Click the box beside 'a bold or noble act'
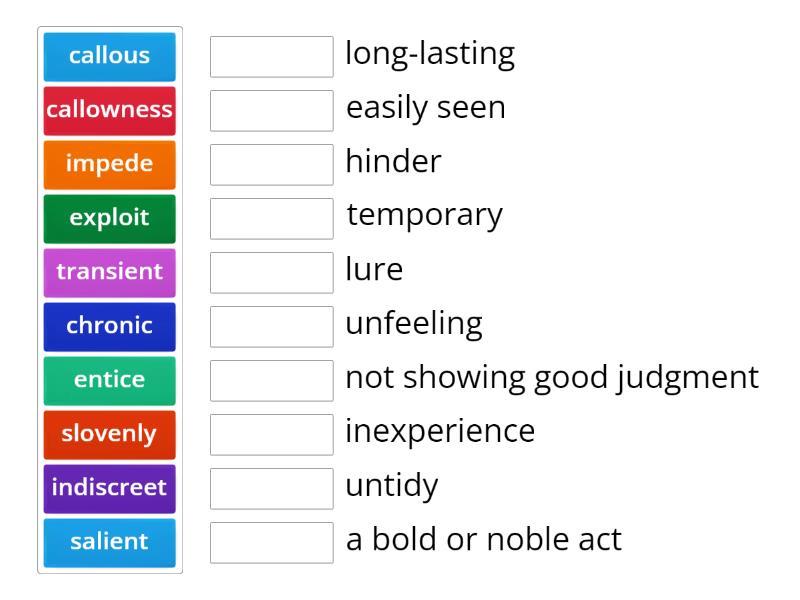Screen dimensions: 800x600 271,542
